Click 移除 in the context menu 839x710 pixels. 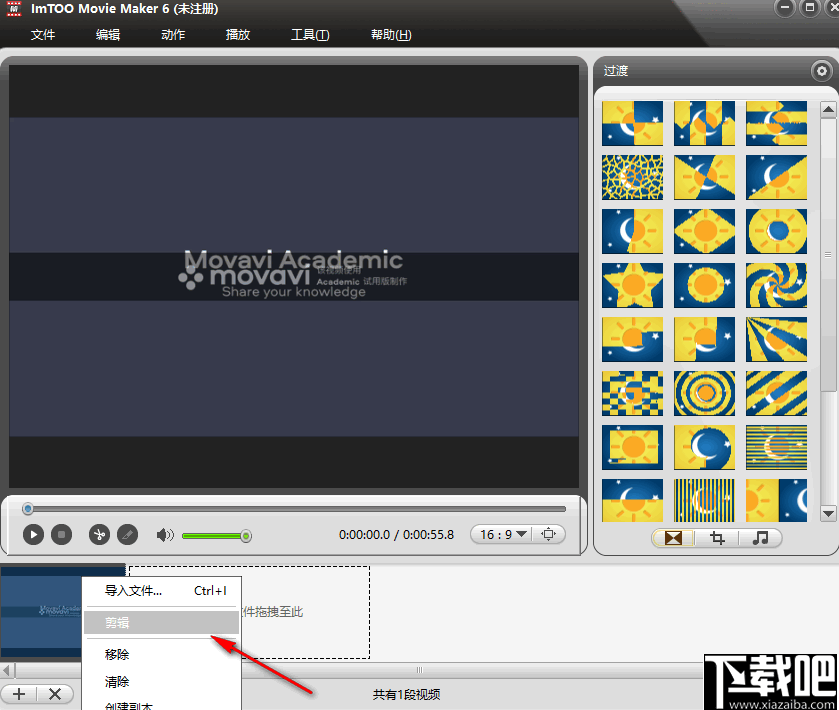(x=116, y=653)
